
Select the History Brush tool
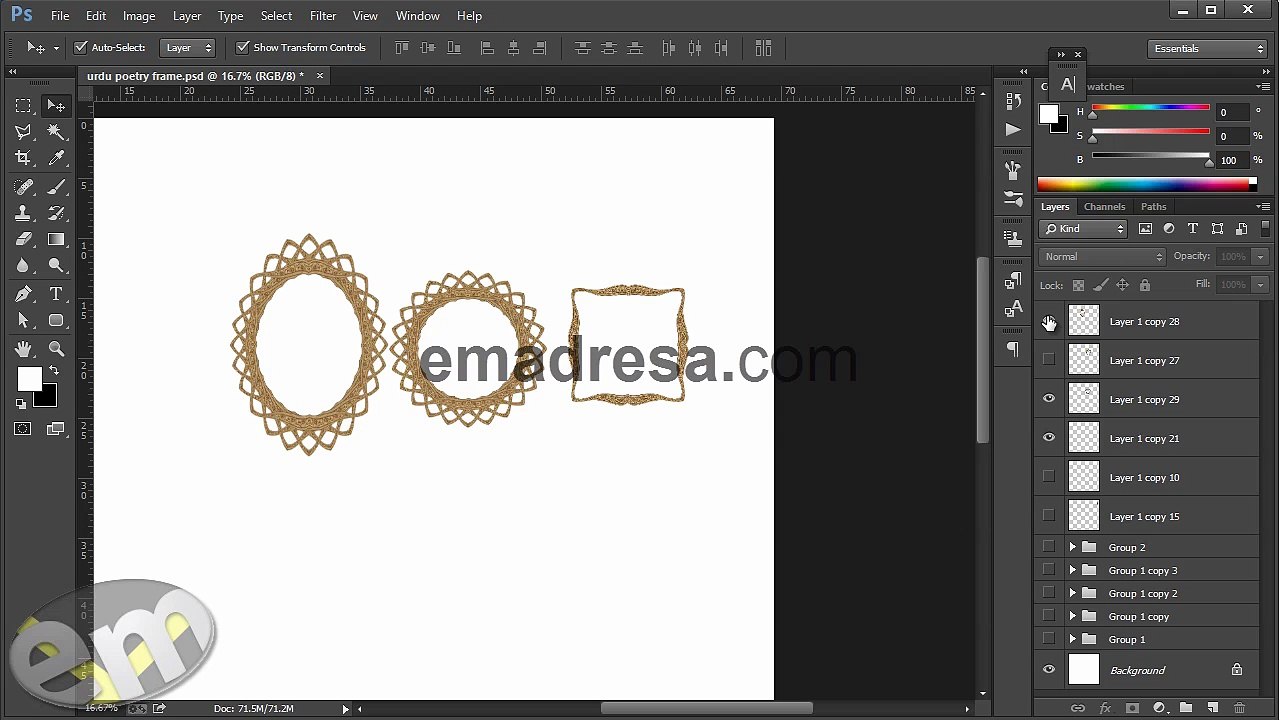[56, 213]
